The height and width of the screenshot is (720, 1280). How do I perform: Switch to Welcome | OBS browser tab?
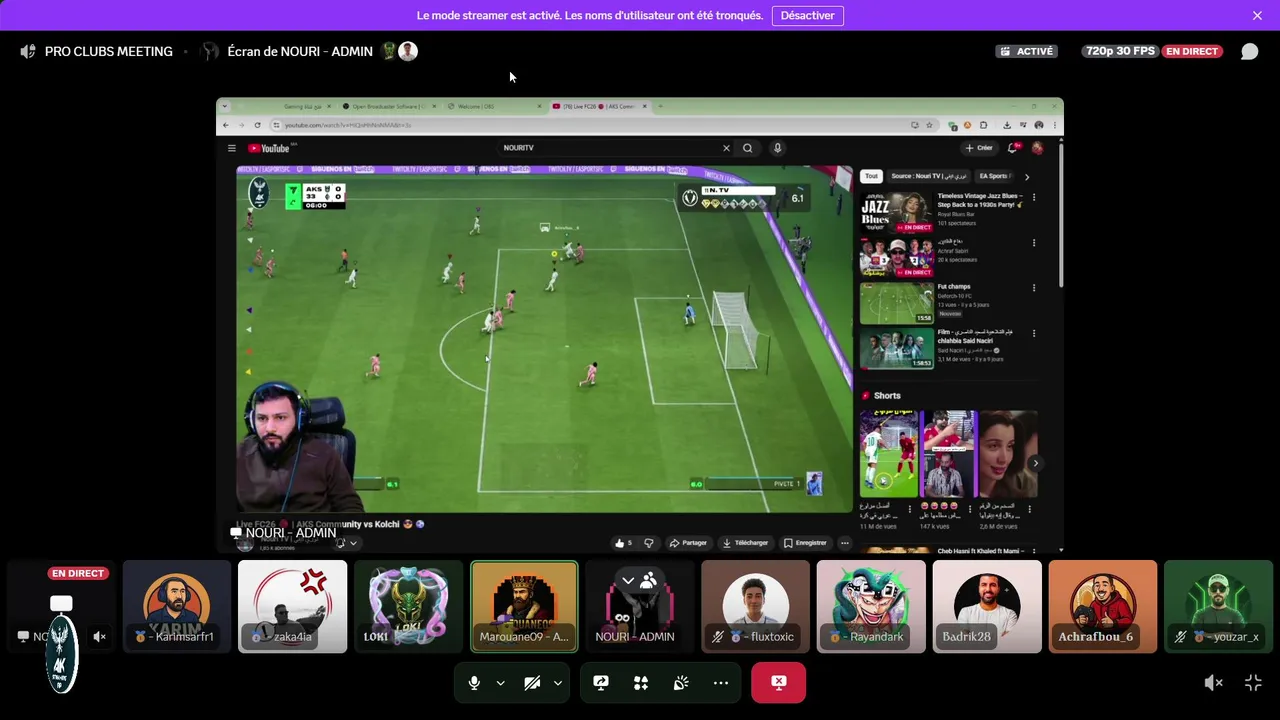[x=493, y=106]
